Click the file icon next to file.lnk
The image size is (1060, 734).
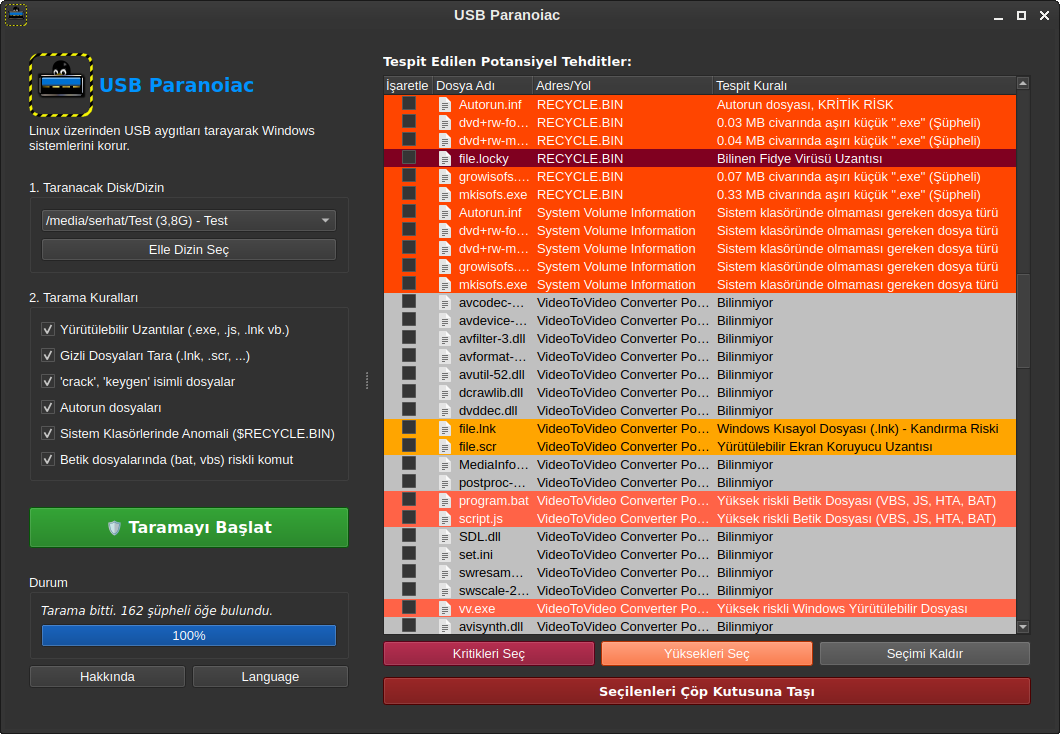pos(446,429)
